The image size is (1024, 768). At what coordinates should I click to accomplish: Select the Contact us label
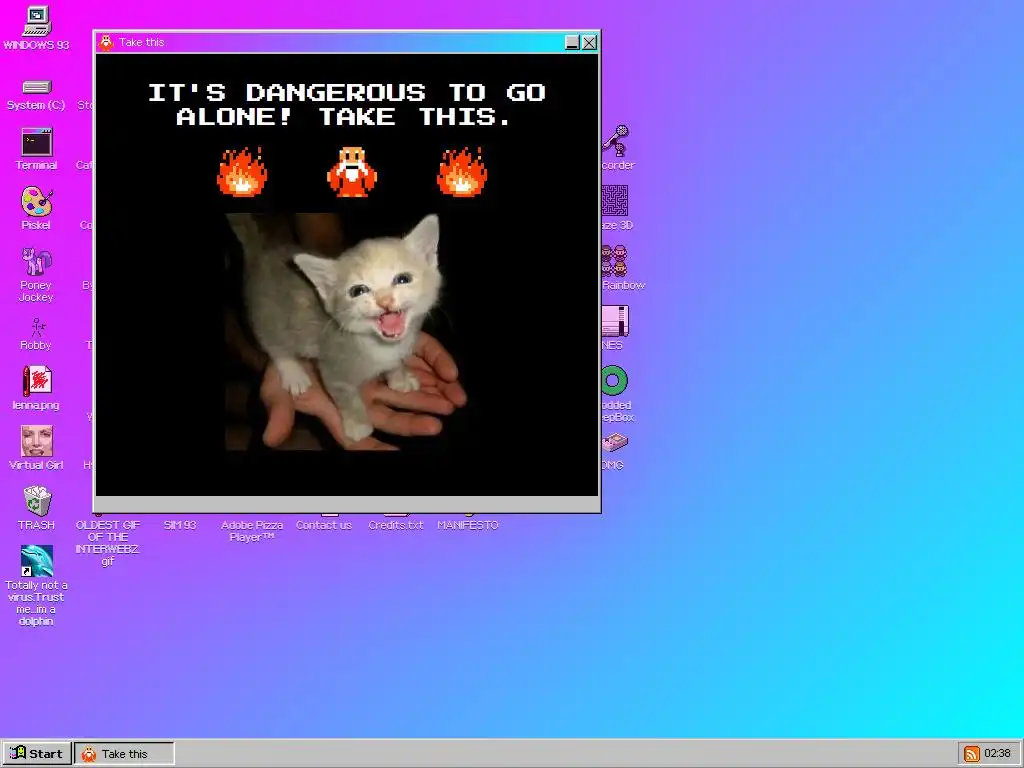point(324,525)
